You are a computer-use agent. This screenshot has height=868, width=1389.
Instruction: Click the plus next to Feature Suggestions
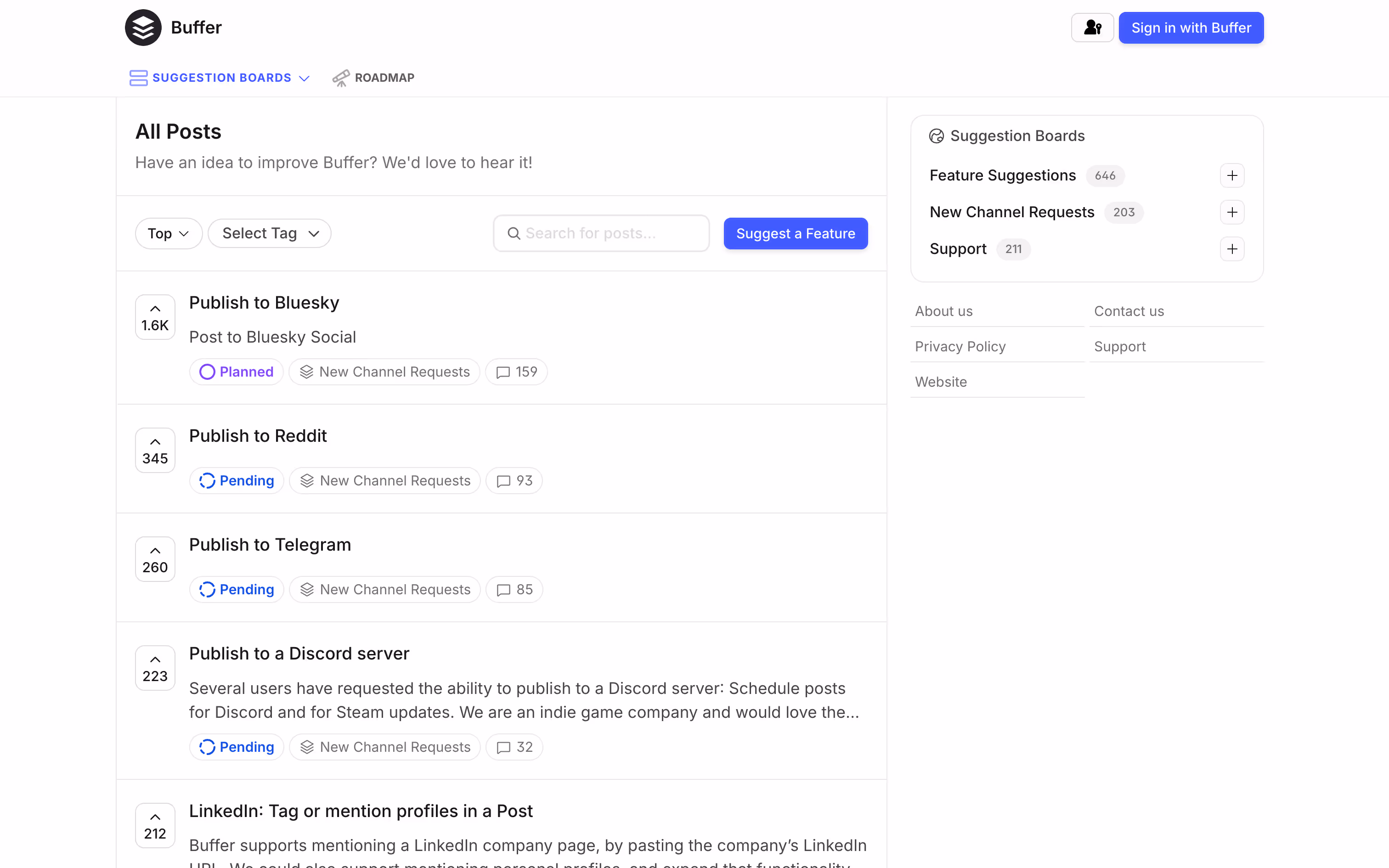[x=1232, y=175]
